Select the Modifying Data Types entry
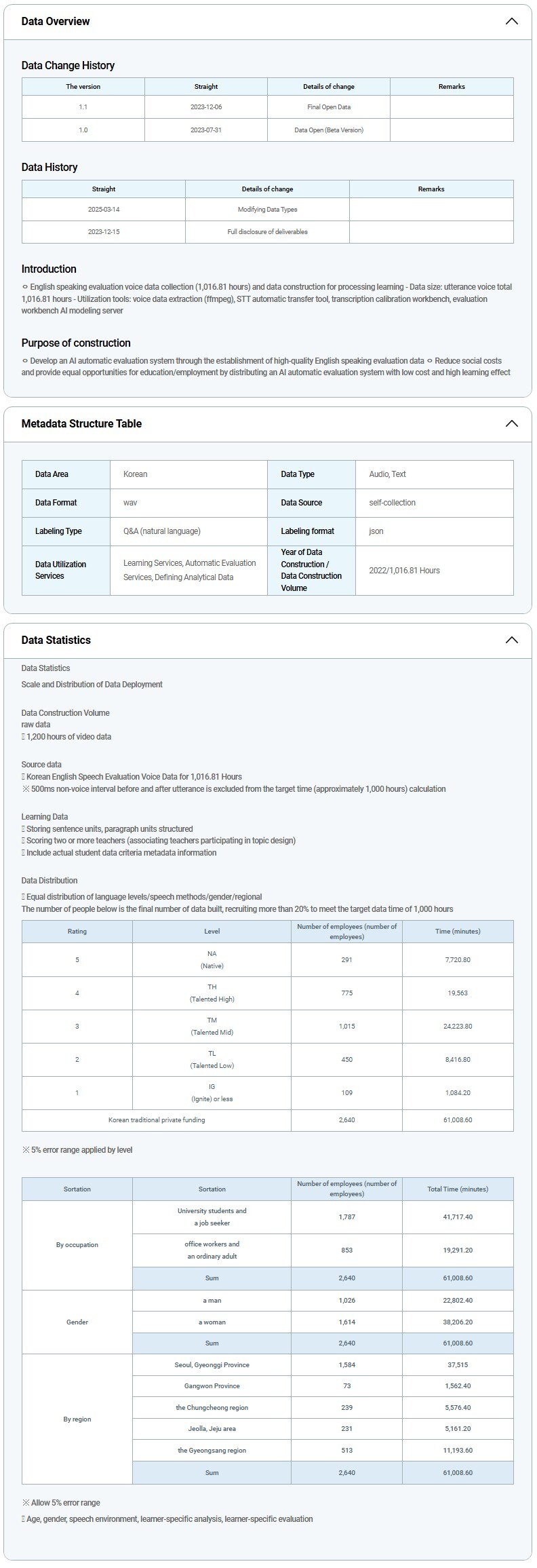537x1568 pixels. (267, 210)
